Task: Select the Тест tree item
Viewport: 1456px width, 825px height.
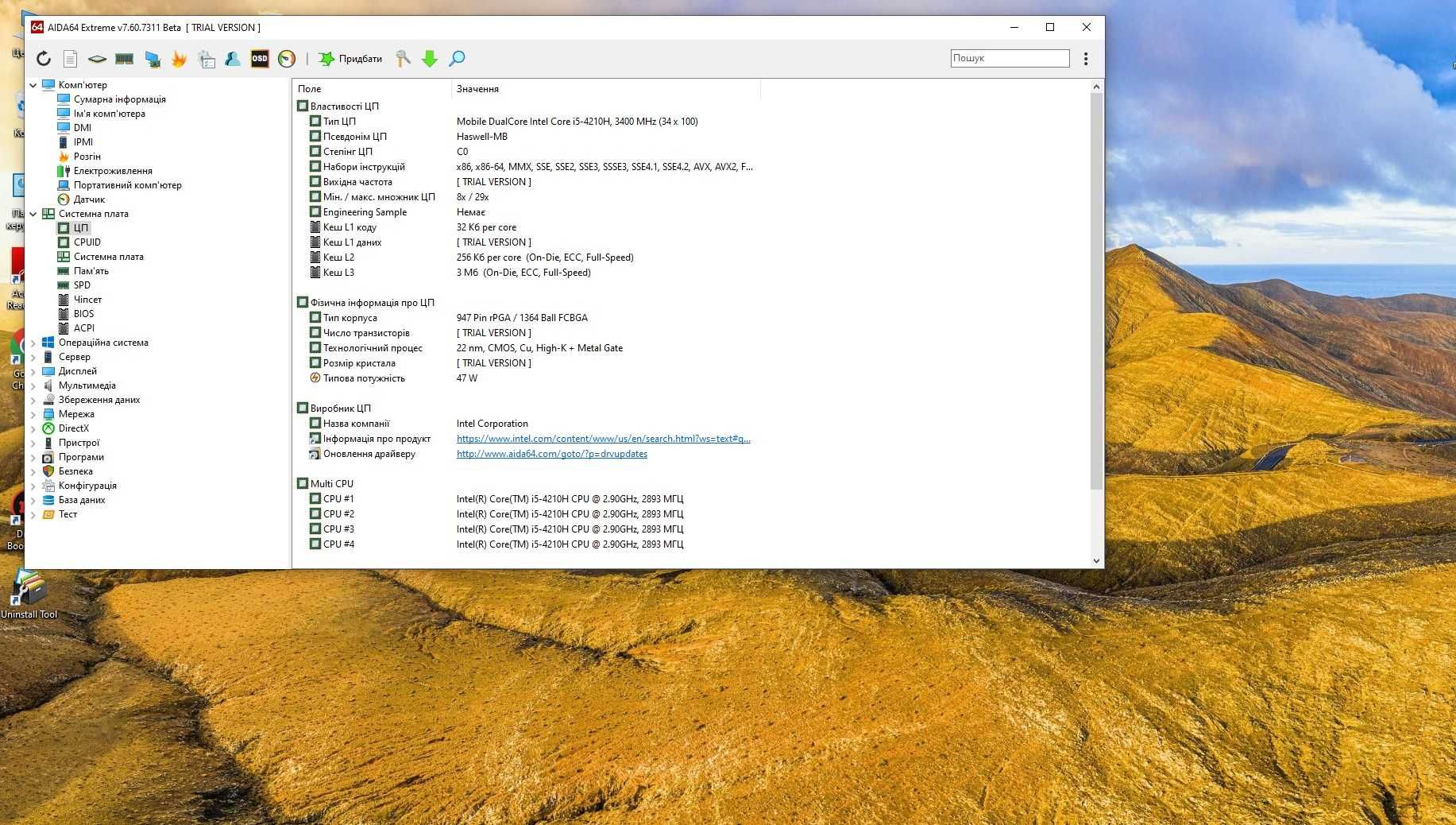Action: (x=68, y=514)
